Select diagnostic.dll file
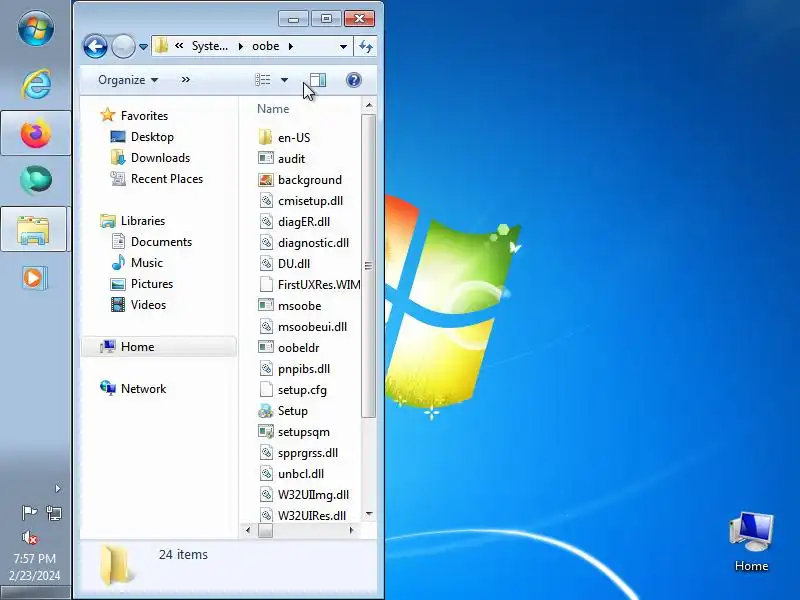This screenshot has height=600, width=800. click(313, 242)
